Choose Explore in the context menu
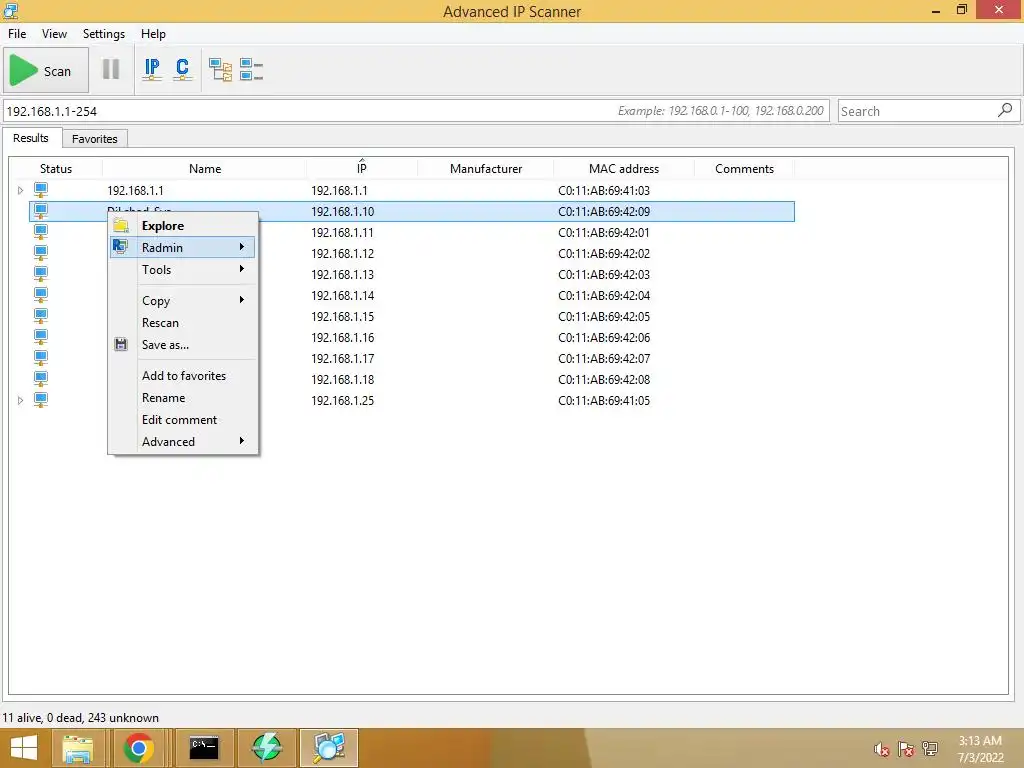The width and height of the screenshot is (1024, 768). tap(182, 225)
